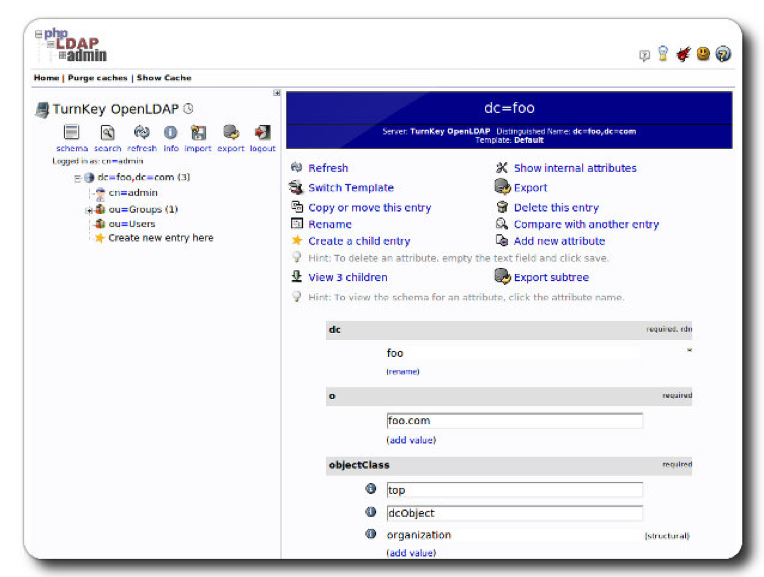Click the export icon in the server toolbar
Viewport: 764px width, 577px height.
tap(231, 132)
